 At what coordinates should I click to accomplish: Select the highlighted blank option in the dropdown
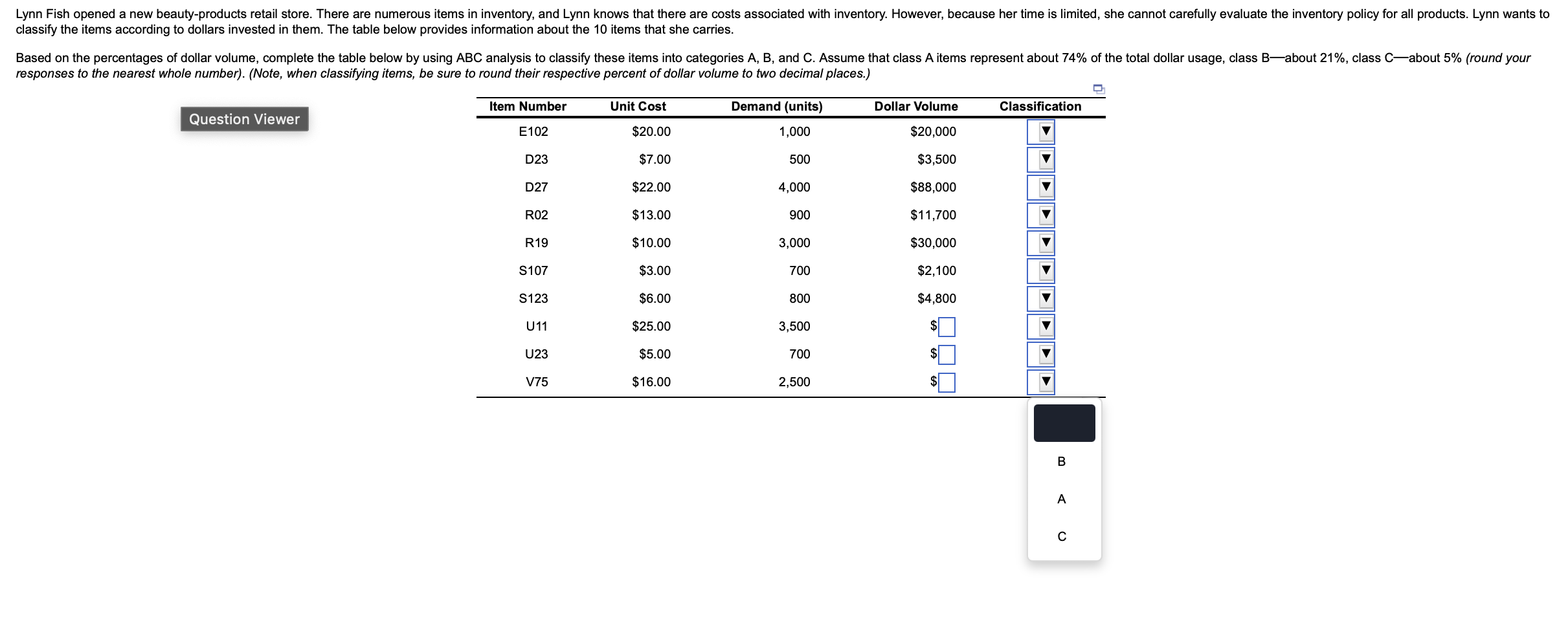[x=1062, y=422]
